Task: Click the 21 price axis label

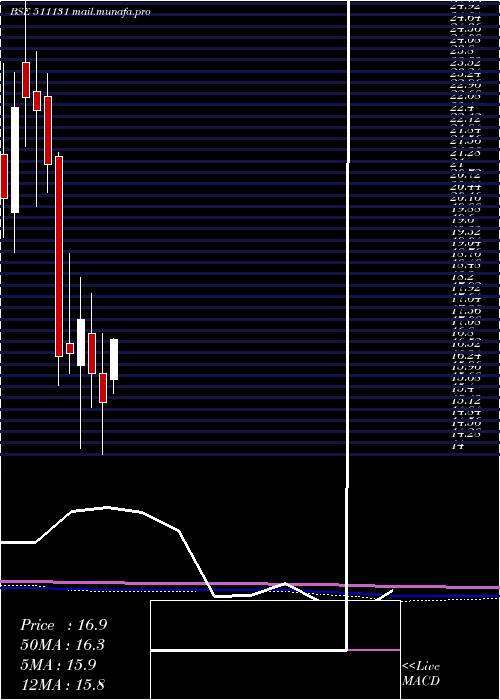Action: (x=458, y=164)
